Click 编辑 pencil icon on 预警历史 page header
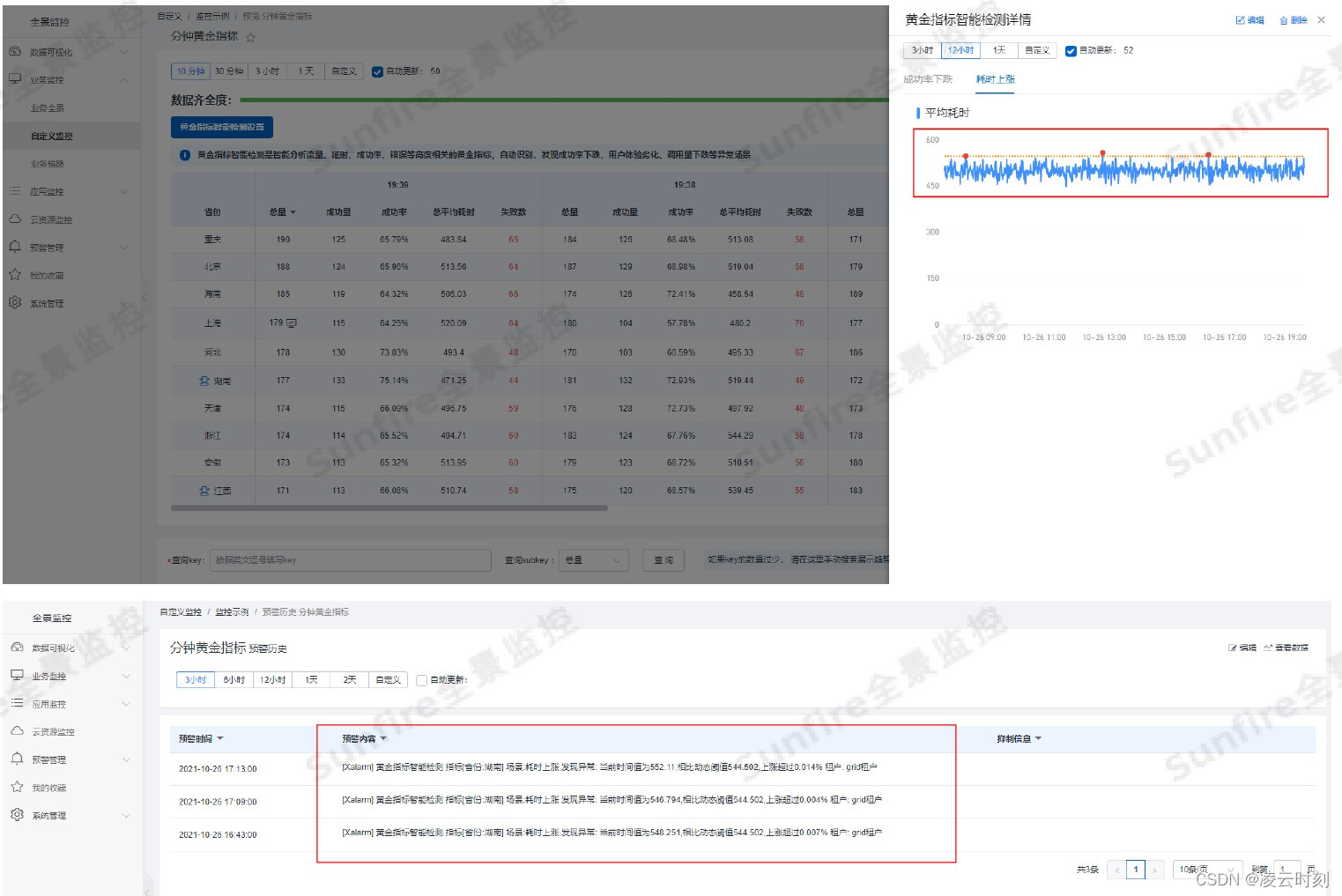 tap(1233, 648)
